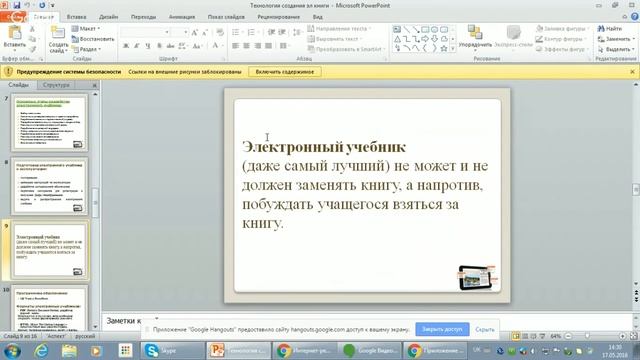This screenshot has height=360, width=640.
Task: Click the columns icon in paragraph group
Action: pos(284,46)
